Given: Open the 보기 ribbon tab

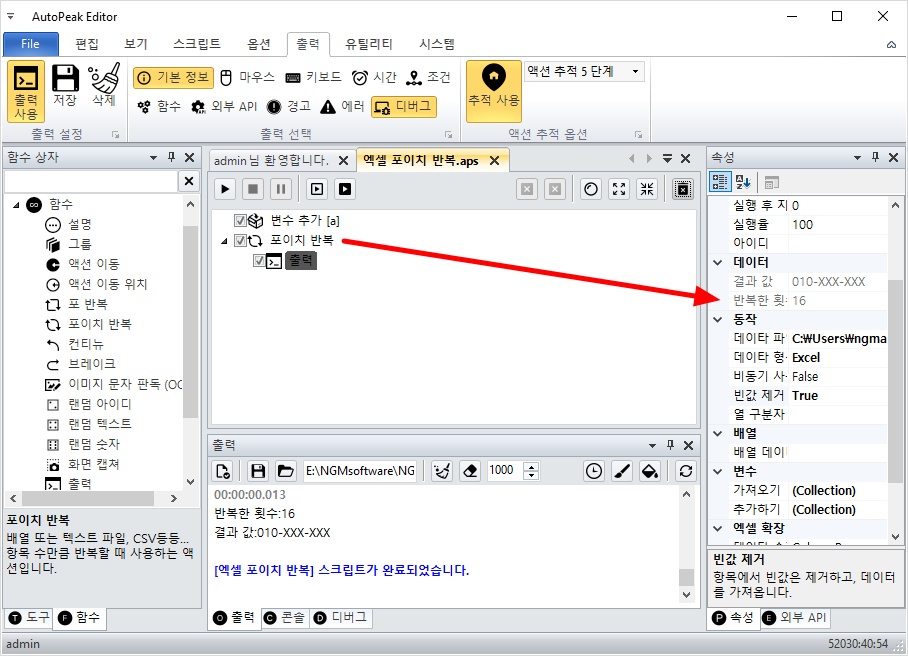Looking at the screenshot, I should [136, 44].
